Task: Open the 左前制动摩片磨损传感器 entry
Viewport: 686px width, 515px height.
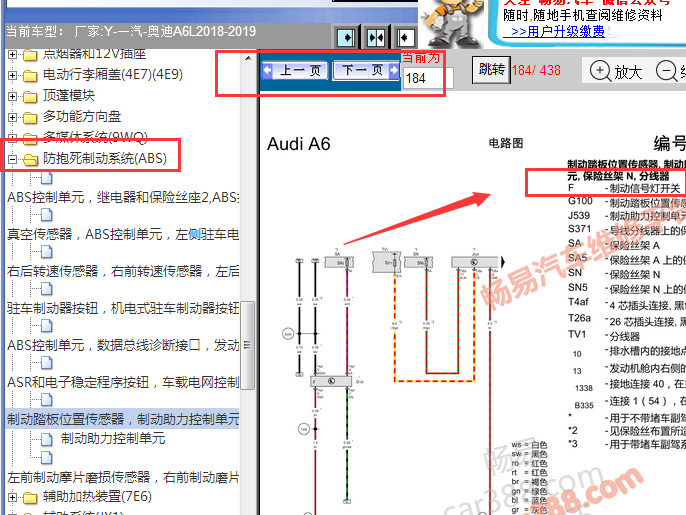Action: tap(123, 477)
